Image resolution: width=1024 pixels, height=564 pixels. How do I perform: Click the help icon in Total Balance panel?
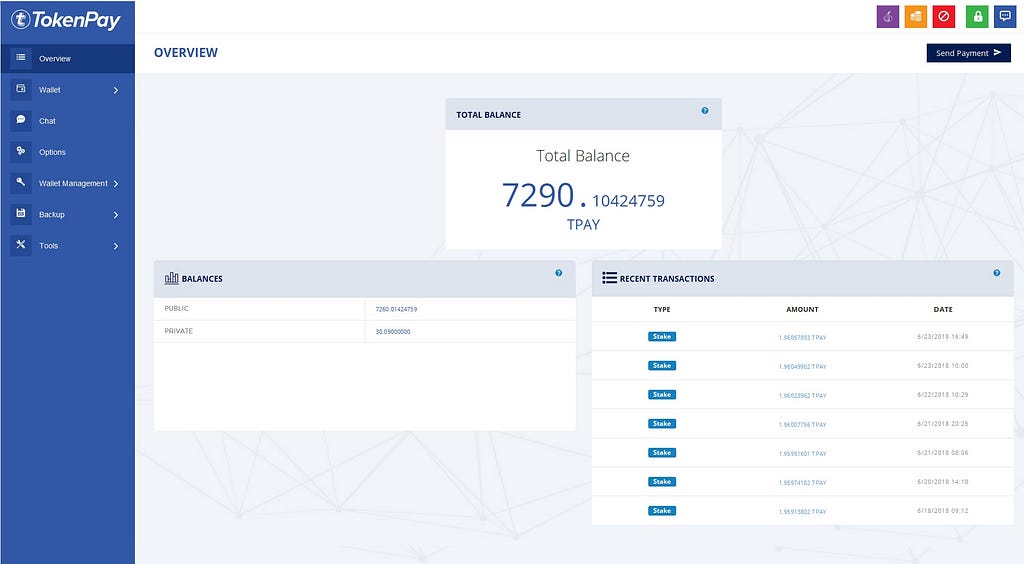[705, 110]
